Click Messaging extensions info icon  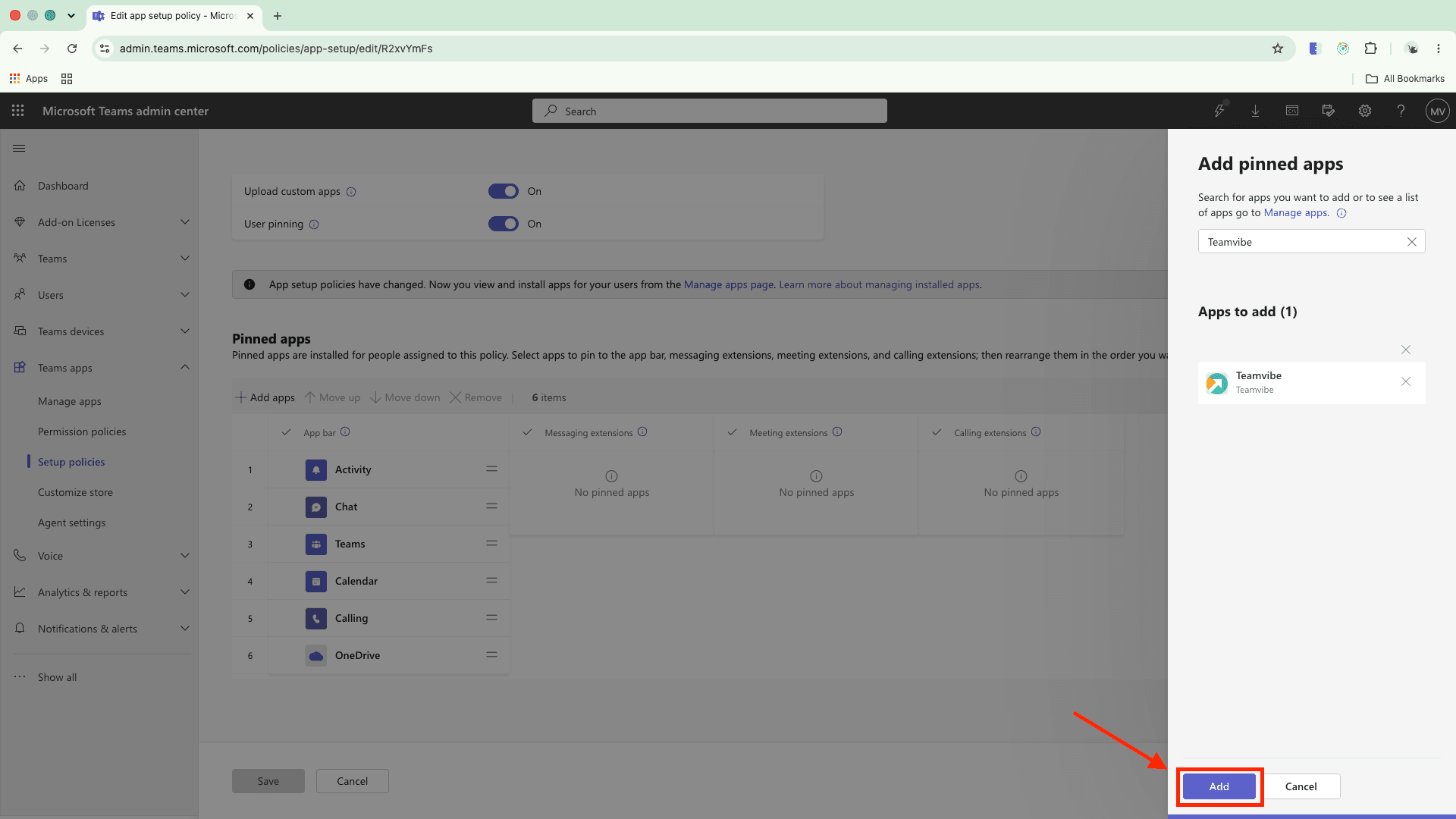pos(642,432)
